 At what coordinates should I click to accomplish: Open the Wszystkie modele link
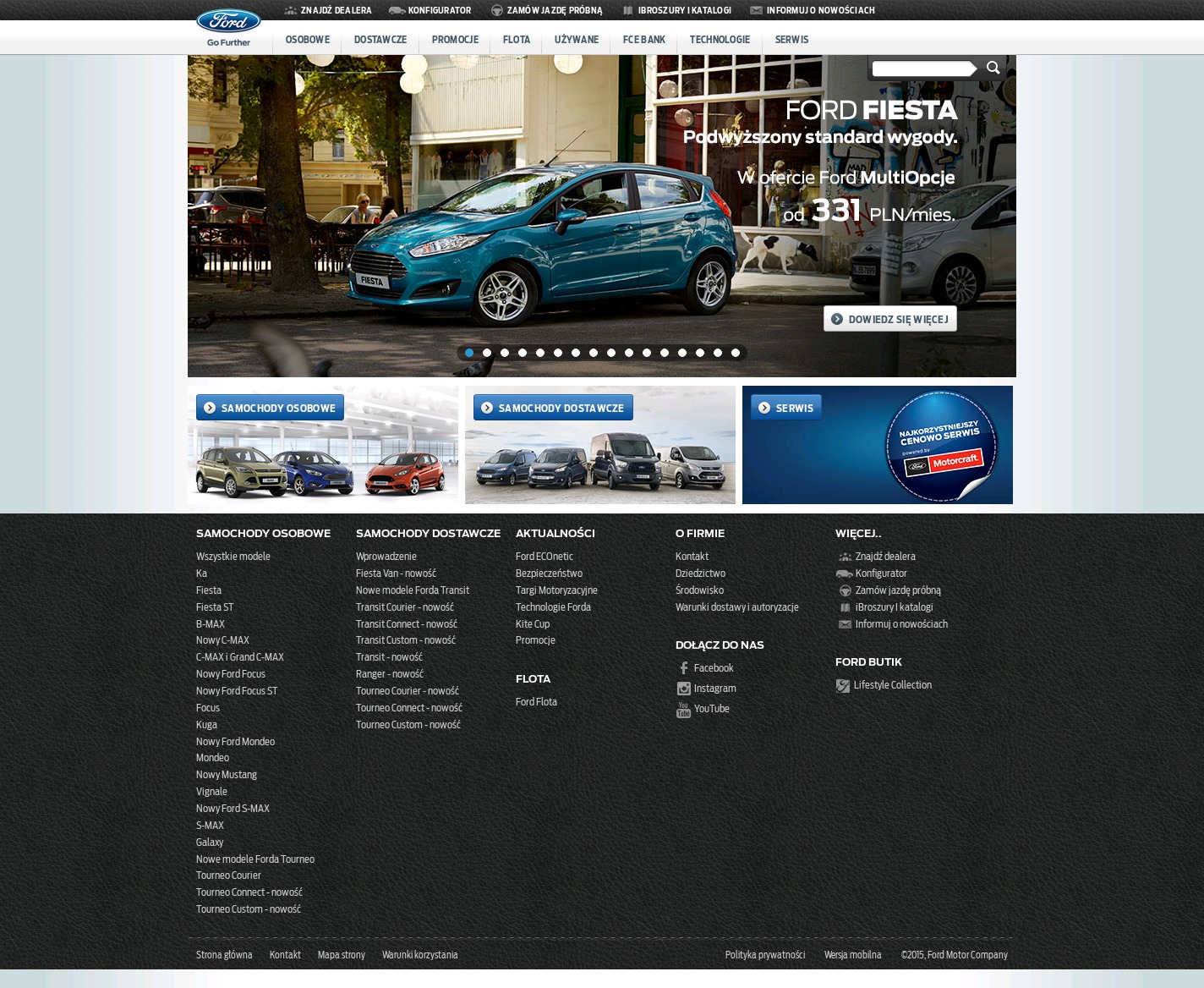point(233,557)
